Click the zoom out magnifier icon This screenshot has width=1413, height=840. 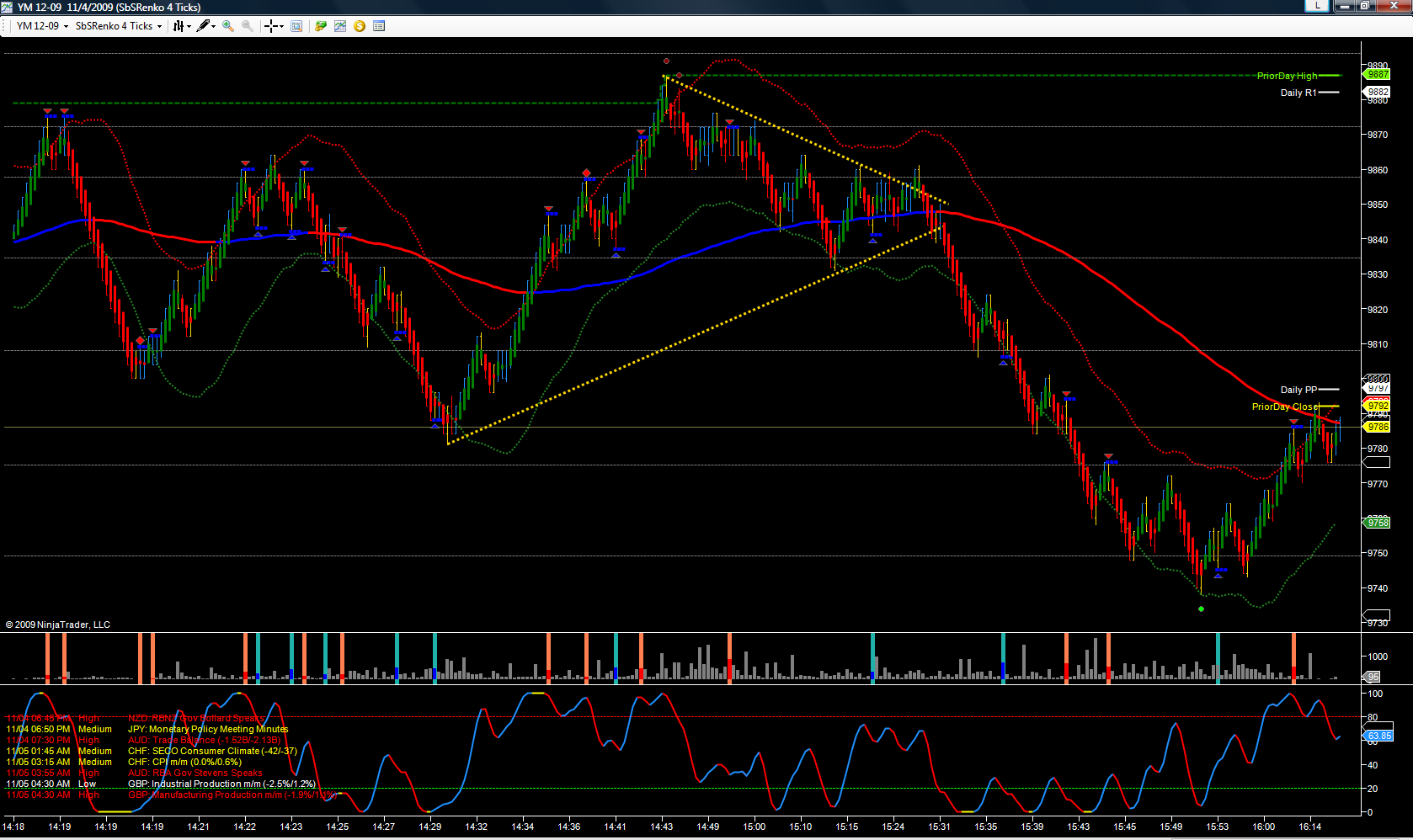248,26
